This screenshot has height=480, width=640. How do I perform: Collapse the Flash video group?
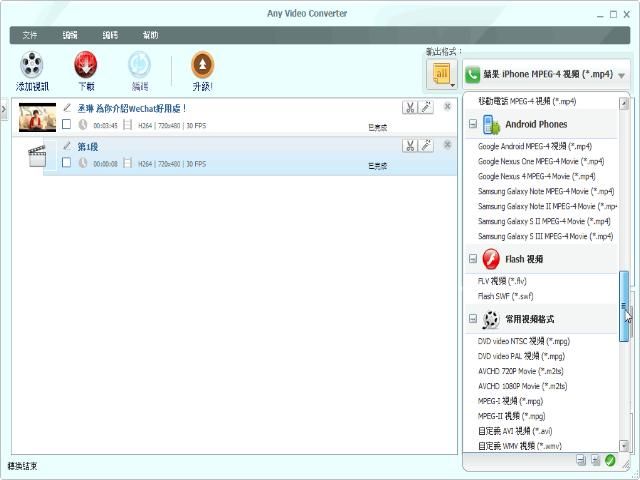pos(473,259)
